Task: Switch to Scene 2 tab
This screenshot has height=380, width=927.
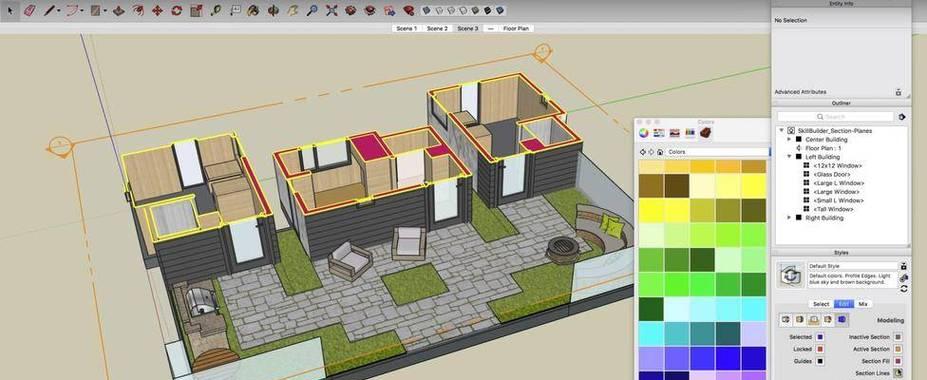Action: click(437, 28)
